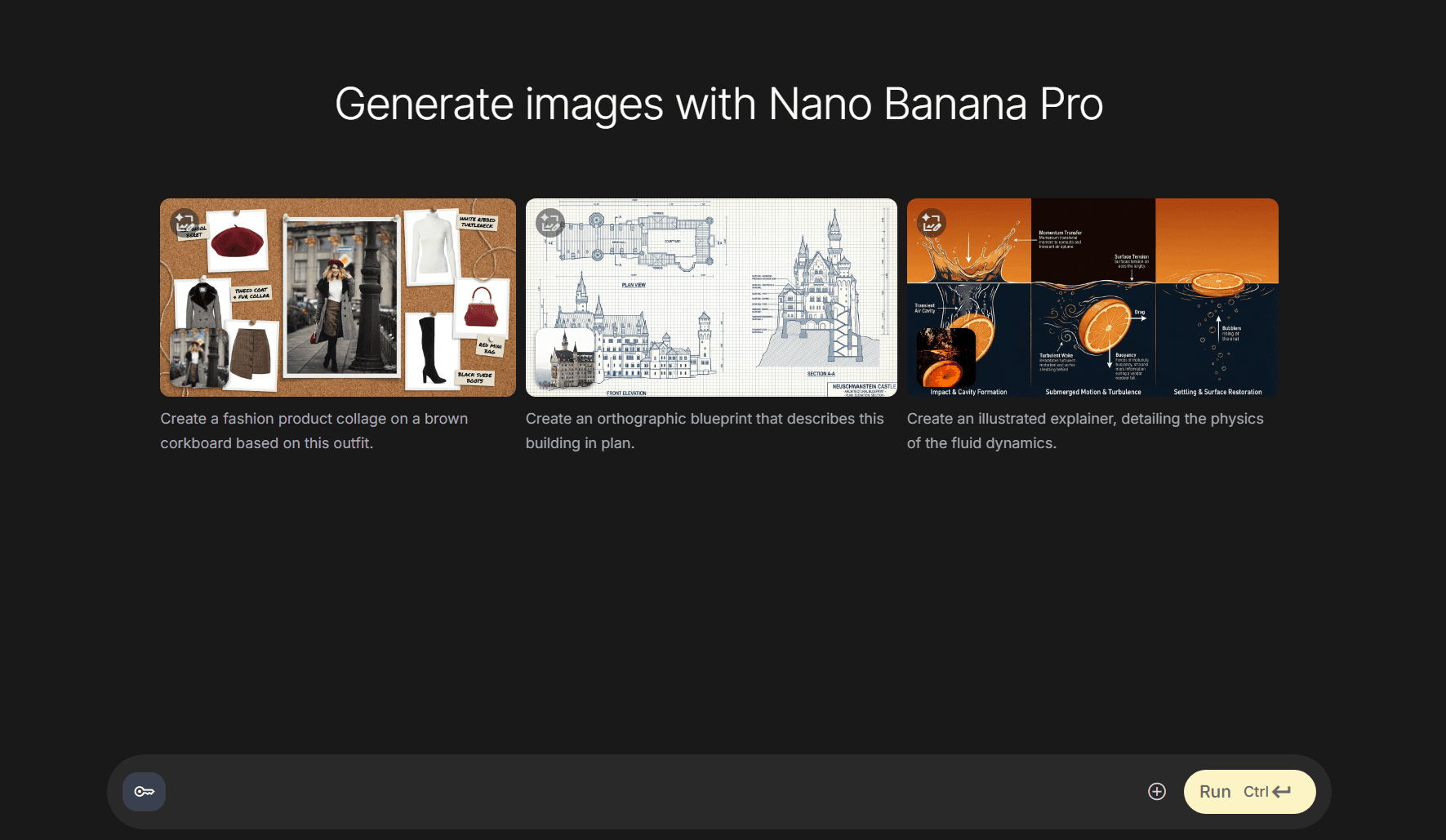Open the fashion product collage prompt text

(314, 430)
